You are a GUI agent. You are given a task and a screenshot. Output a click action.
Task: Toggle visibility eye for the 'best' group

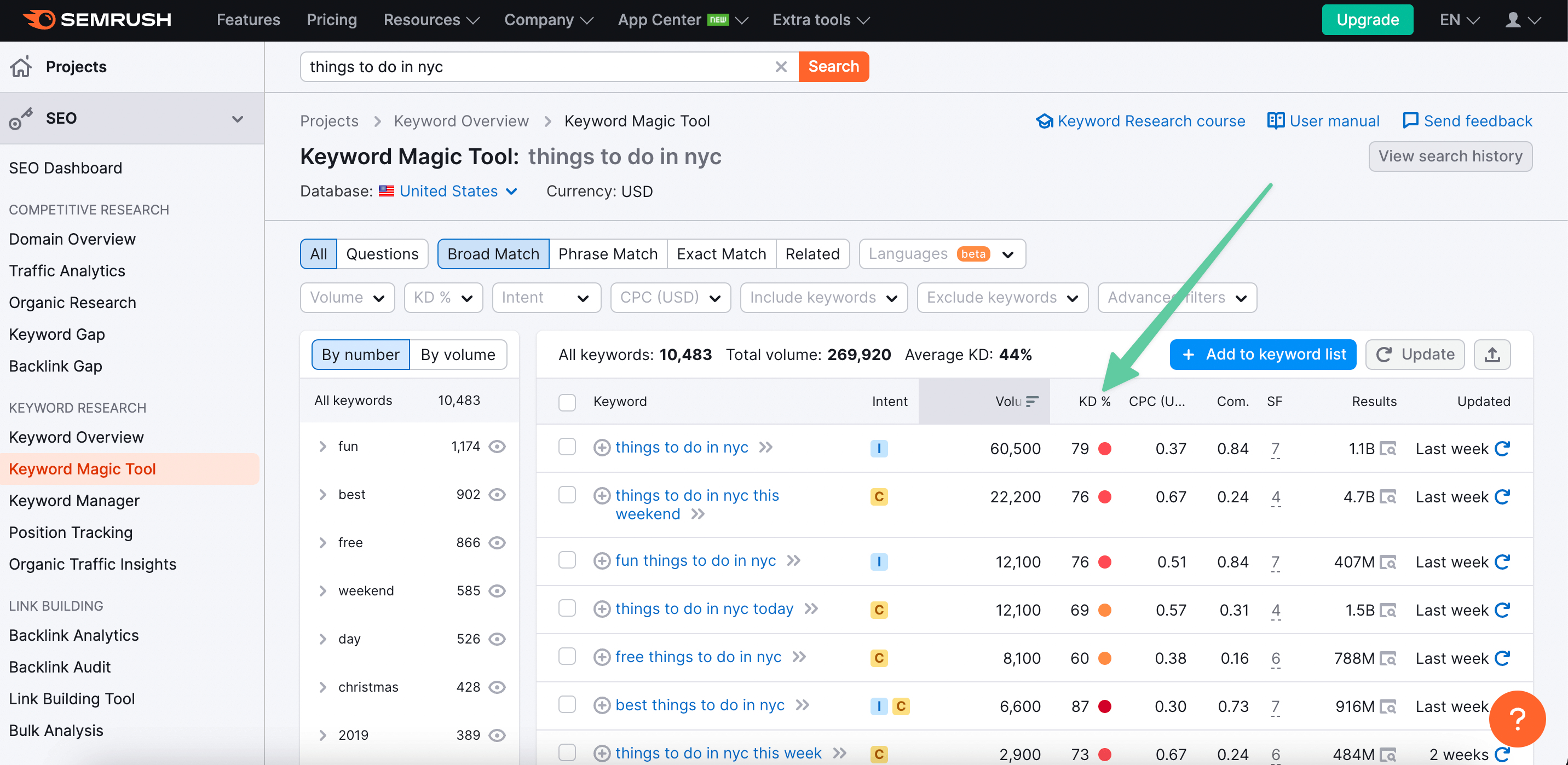[x=497, y=495]
